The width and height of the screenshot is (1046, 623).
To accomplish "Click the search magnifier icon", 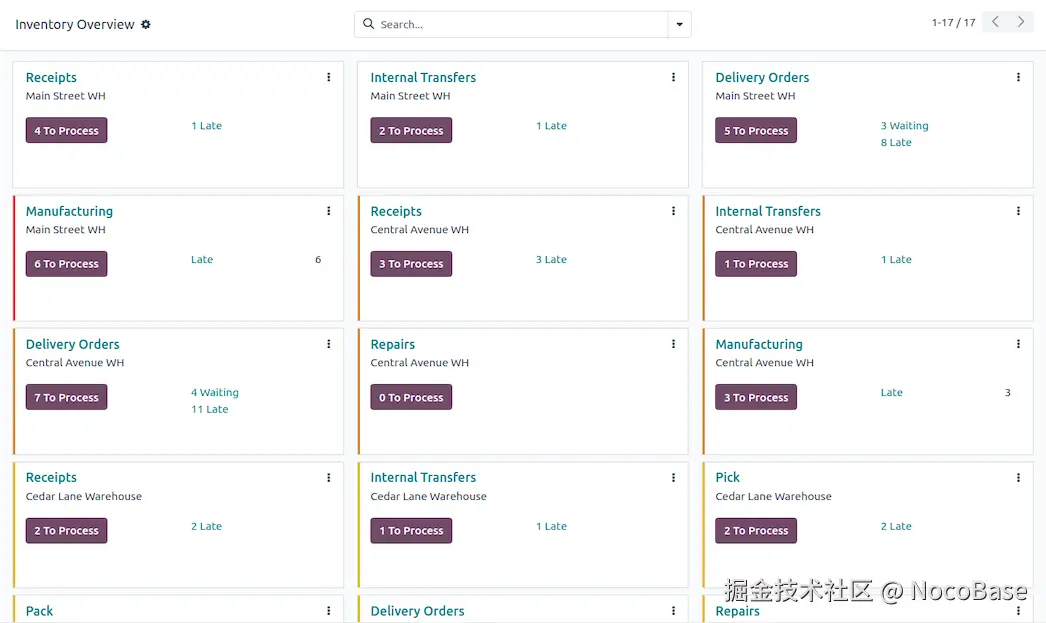I will point(369,24).
